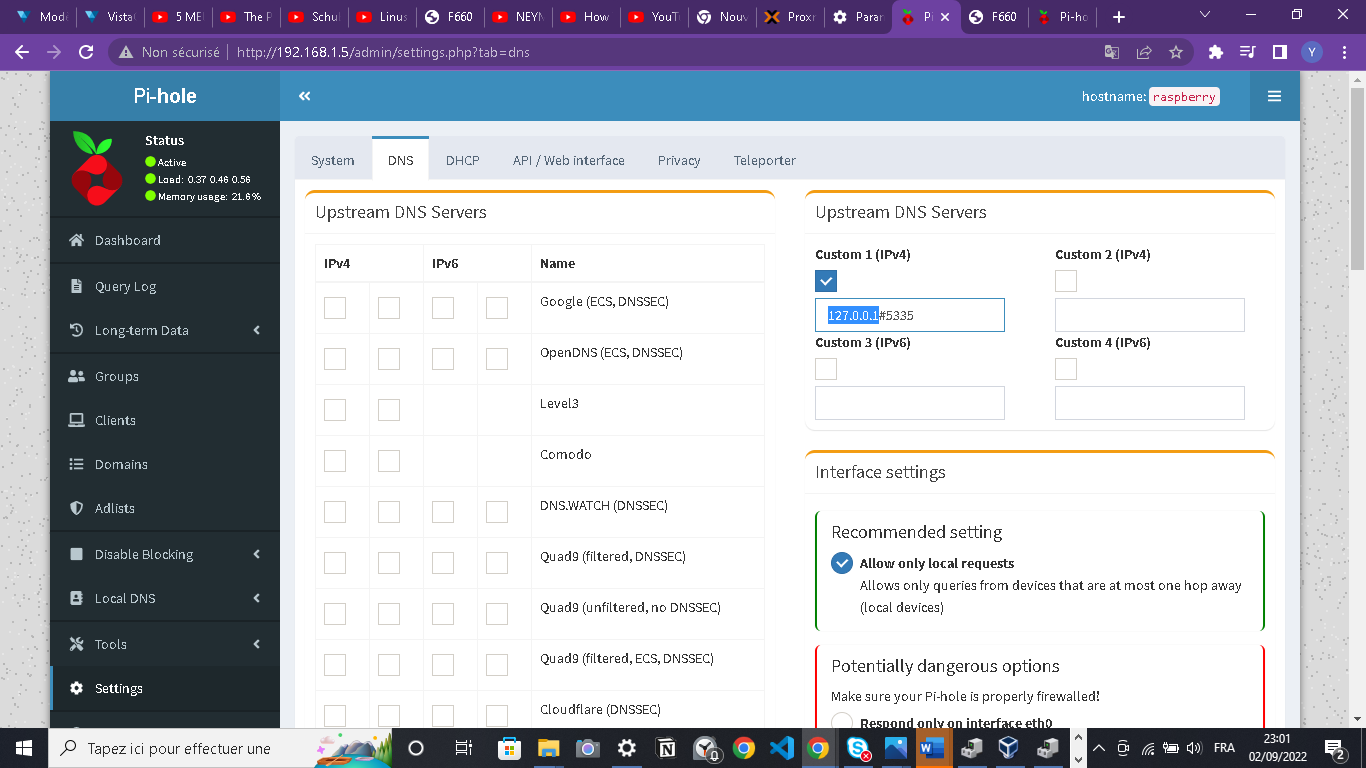Click the Query Log file icon
Screen dimensions: 1366x768
[76, 286]
